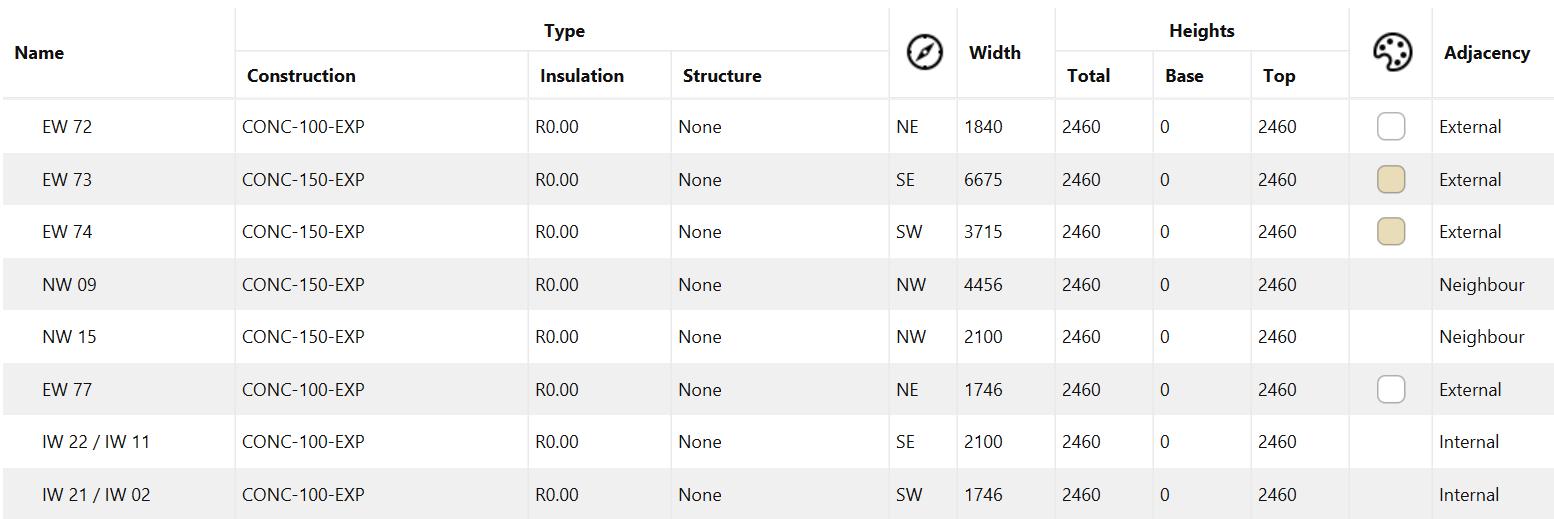Open the construction cell for EW 74
This screenshot has width=1554, height=519.
[x=303, y=232]
